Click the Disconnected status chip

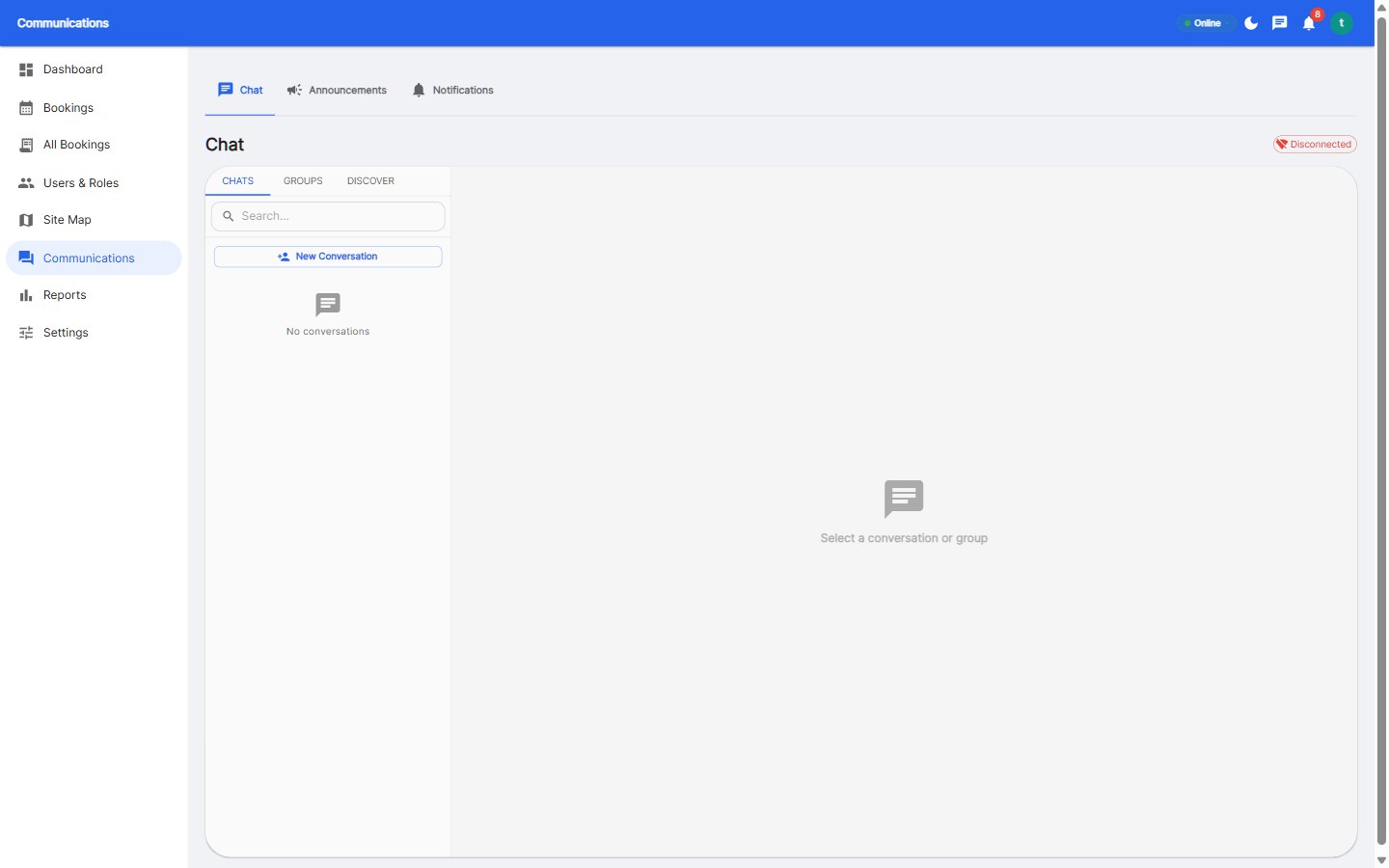[1315, 145]
